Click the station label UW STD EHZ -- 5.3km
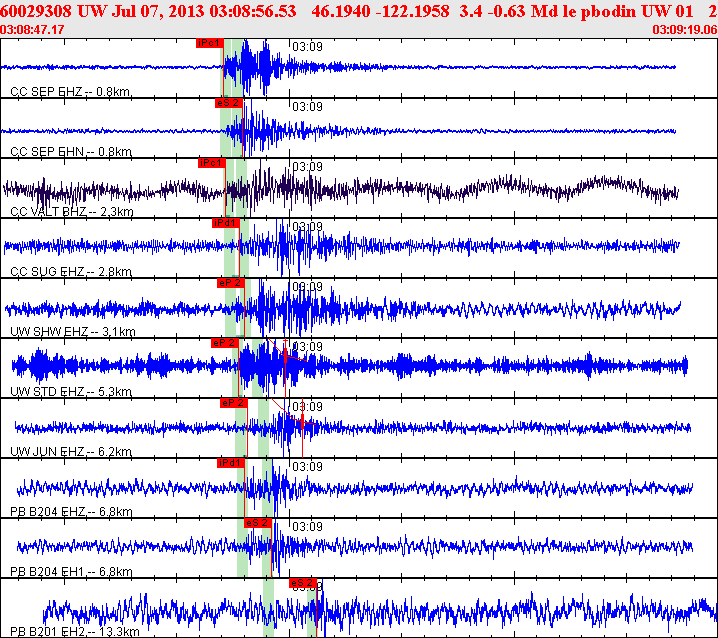 71,392
